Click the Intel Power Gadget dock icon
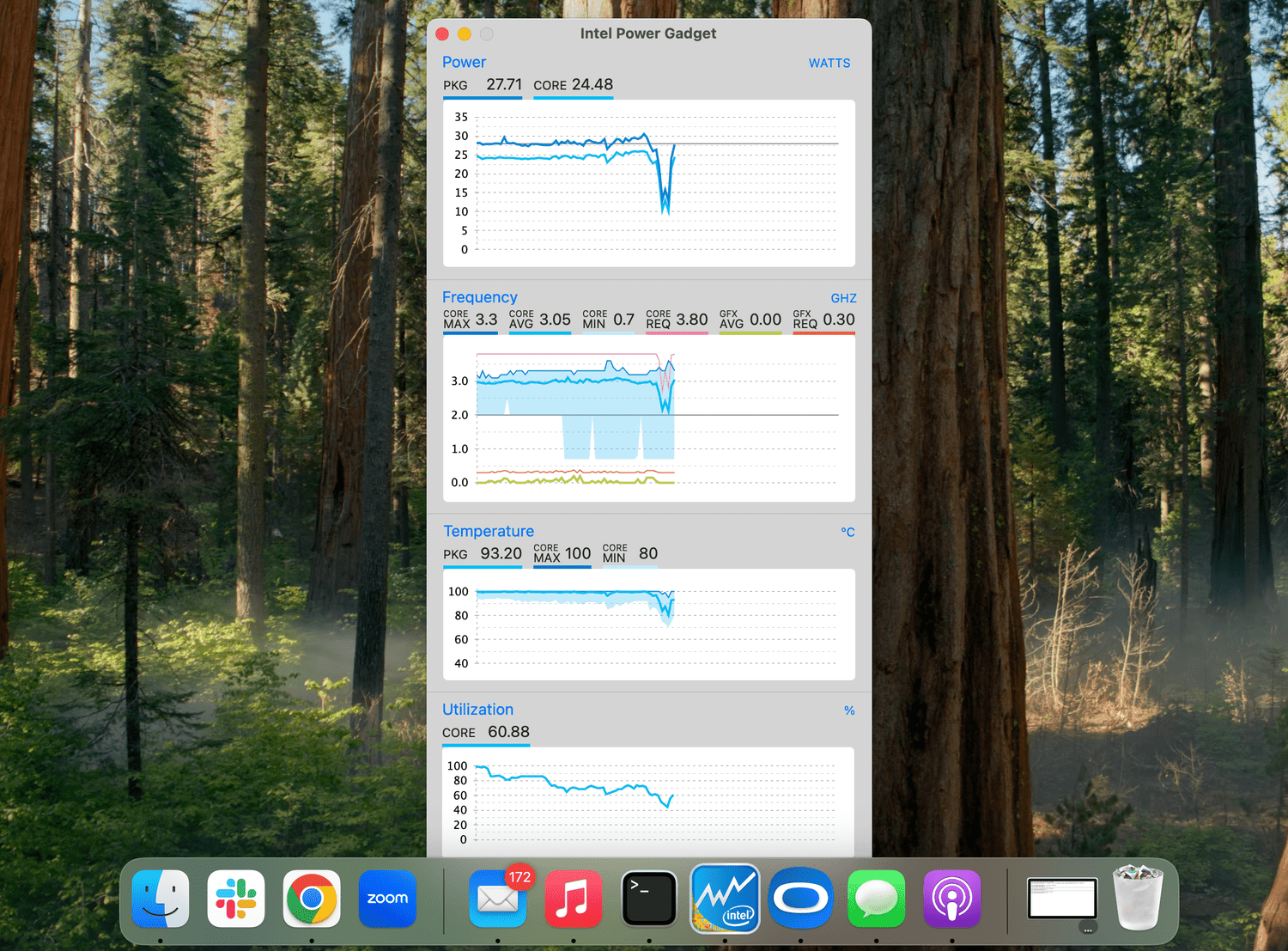Screen dimensions: 1288x951 tap(725, 899)
